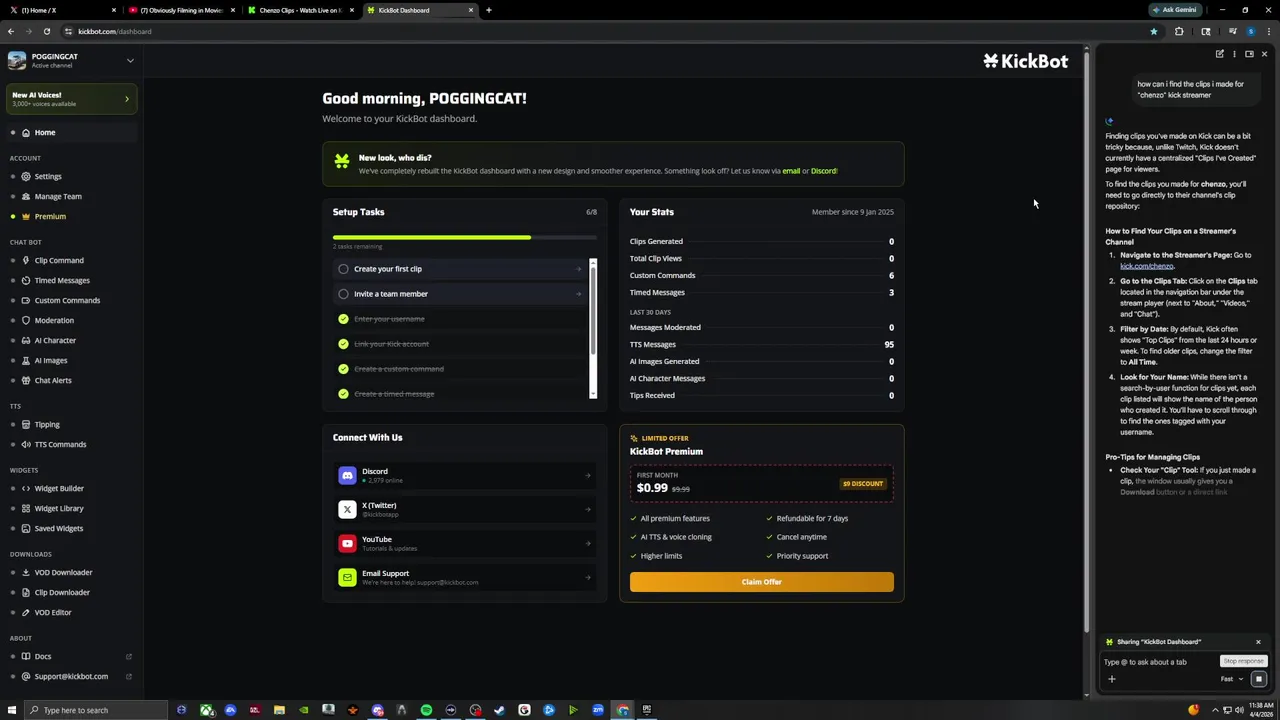Click the Chat Alerts icon

[26, 380]
